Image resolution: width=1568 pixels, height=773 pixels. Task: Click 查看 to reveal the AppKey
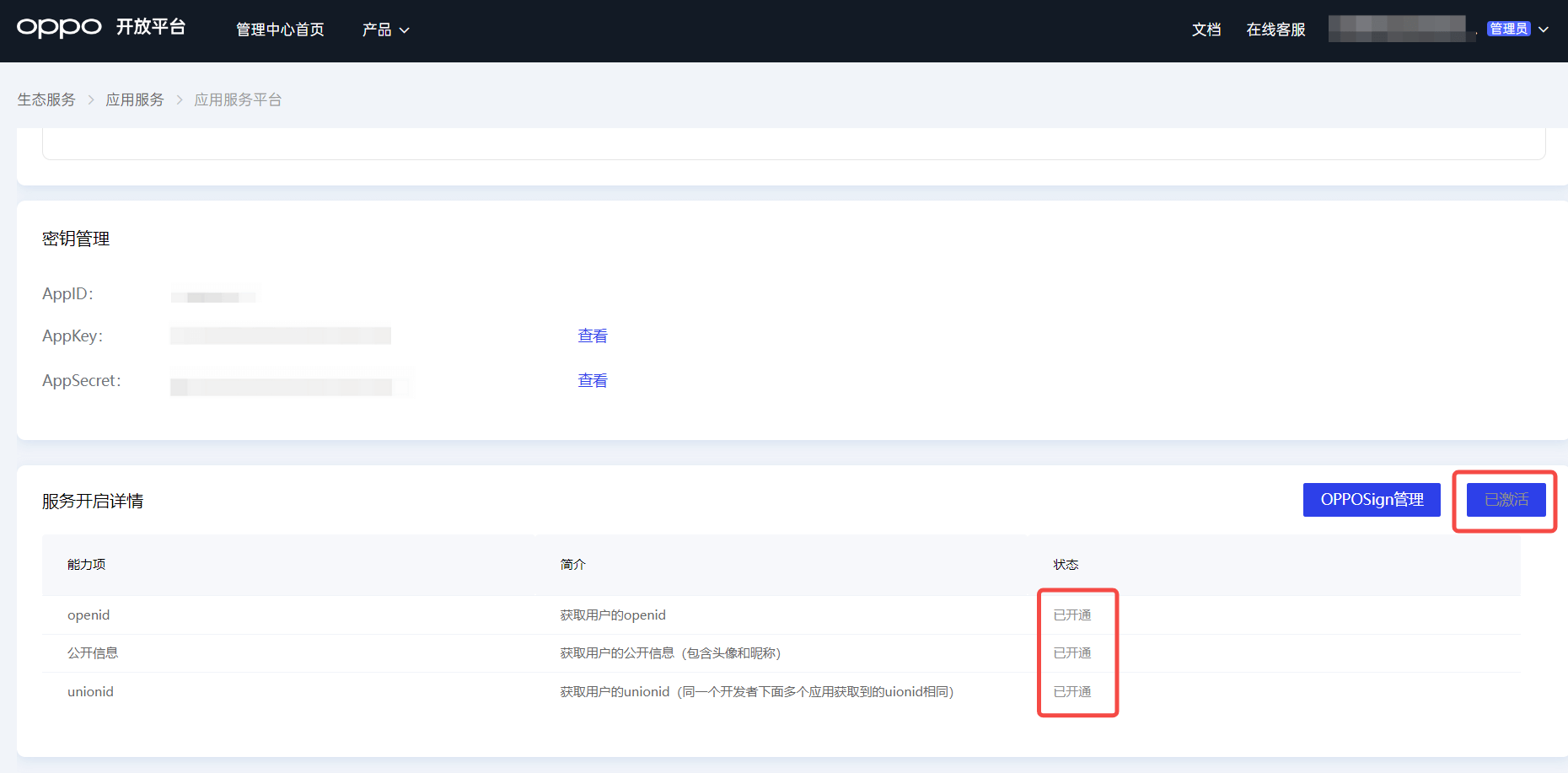[592, 336]
